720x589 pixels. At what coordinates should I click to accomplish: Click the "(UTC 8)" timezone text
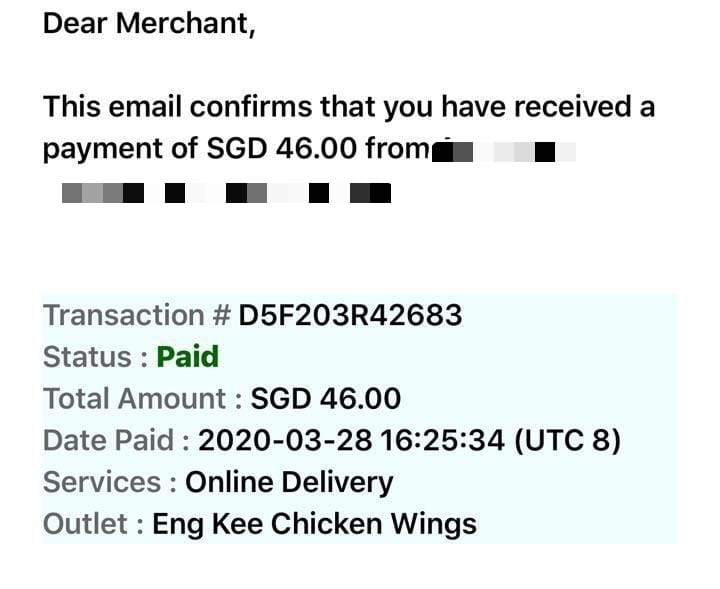tap(567, 441)
